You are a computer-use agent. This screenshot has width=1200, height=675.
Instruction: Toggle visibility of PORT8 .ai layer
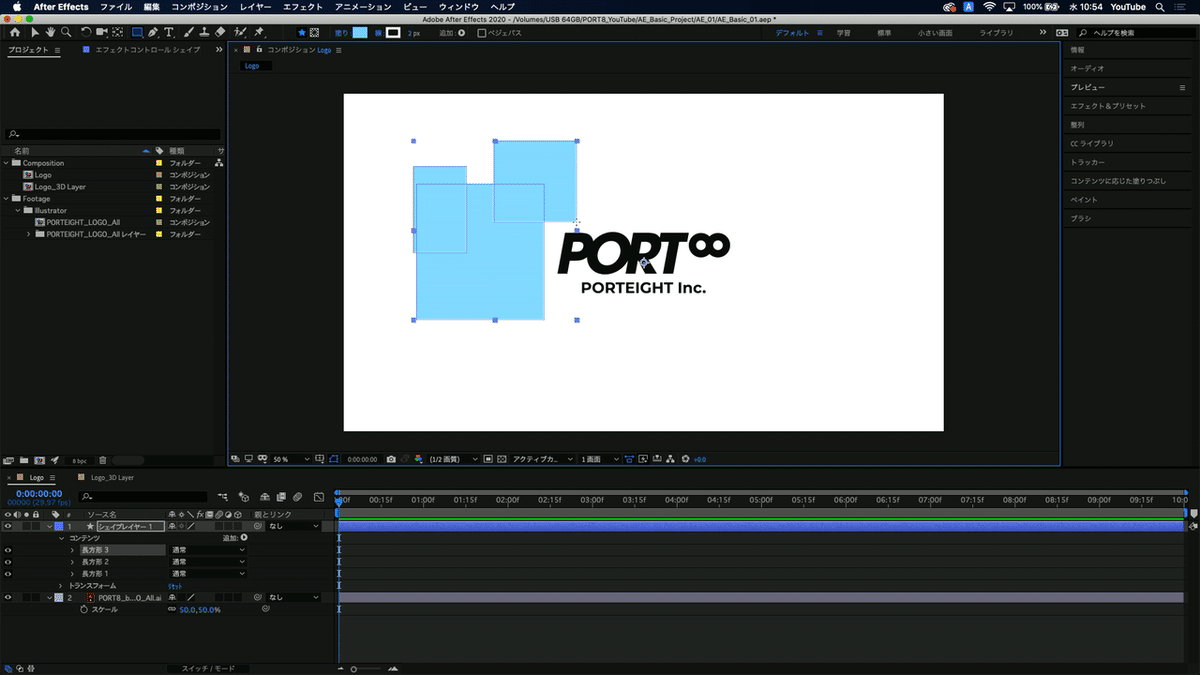tap(8, 597)
